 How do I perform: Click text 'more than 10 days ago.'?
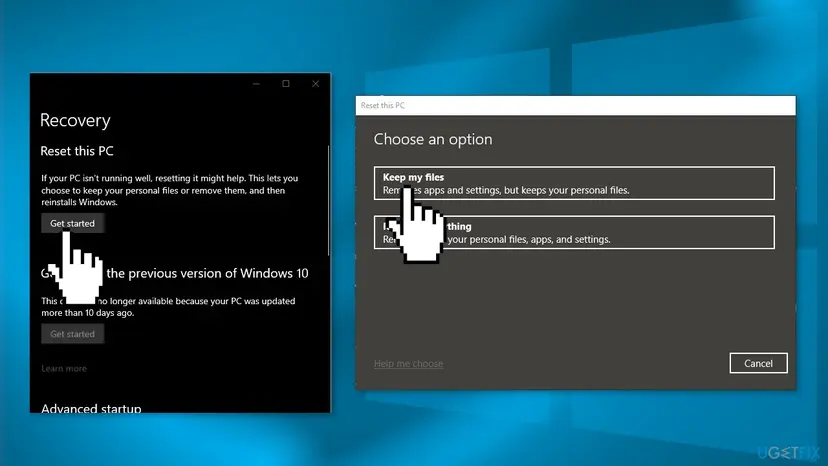click(x=88, y=313)
